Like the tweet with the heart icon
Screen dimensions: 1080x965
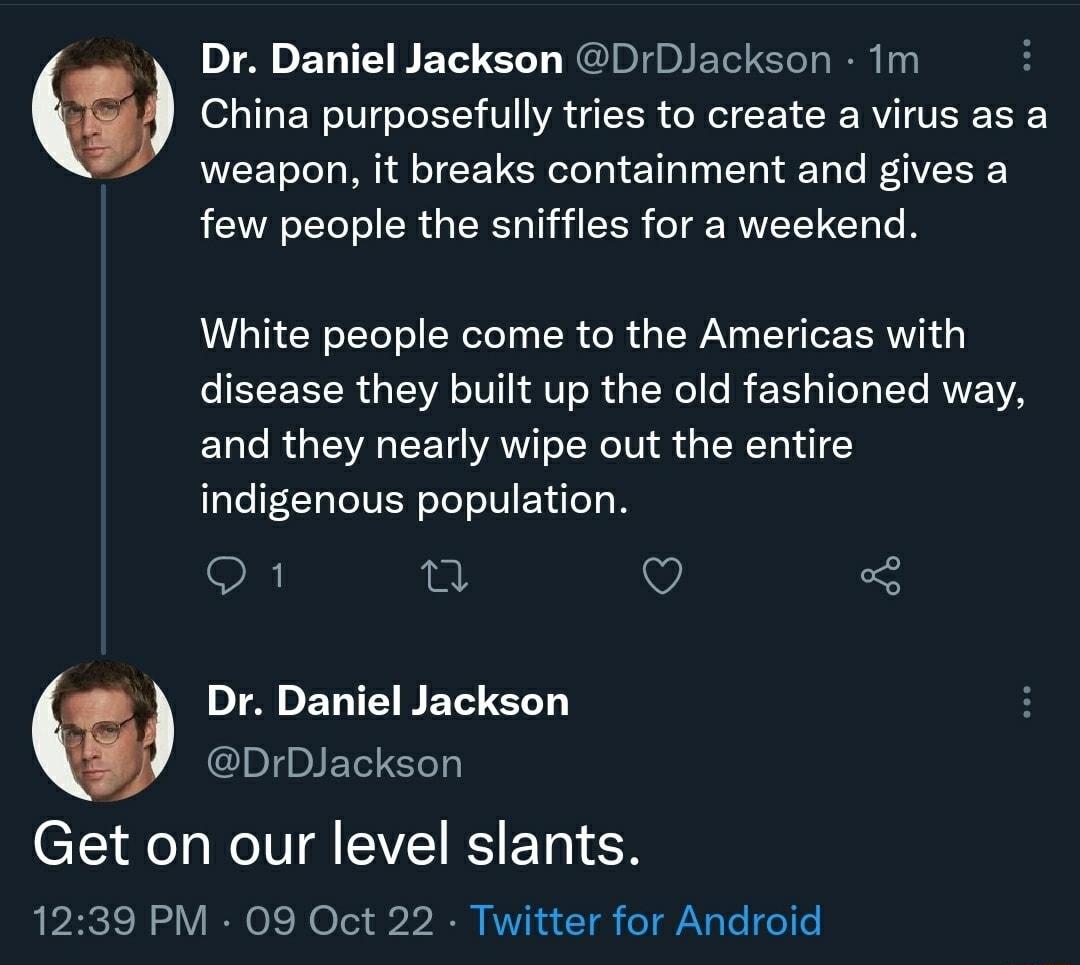coord(663,574)
